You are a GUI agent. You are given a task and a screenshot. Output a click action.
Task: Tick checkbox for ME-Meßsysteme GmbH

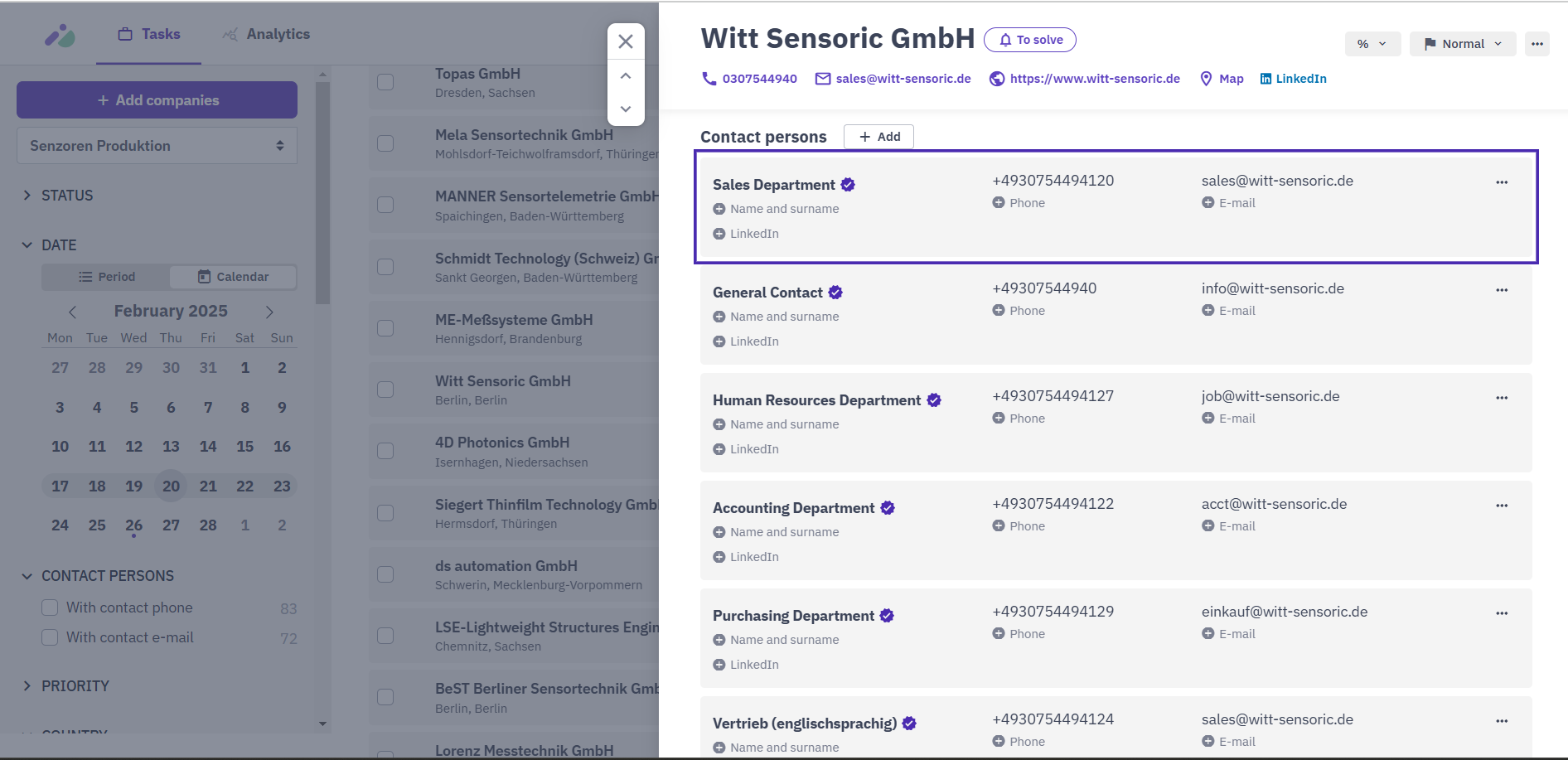385,328
